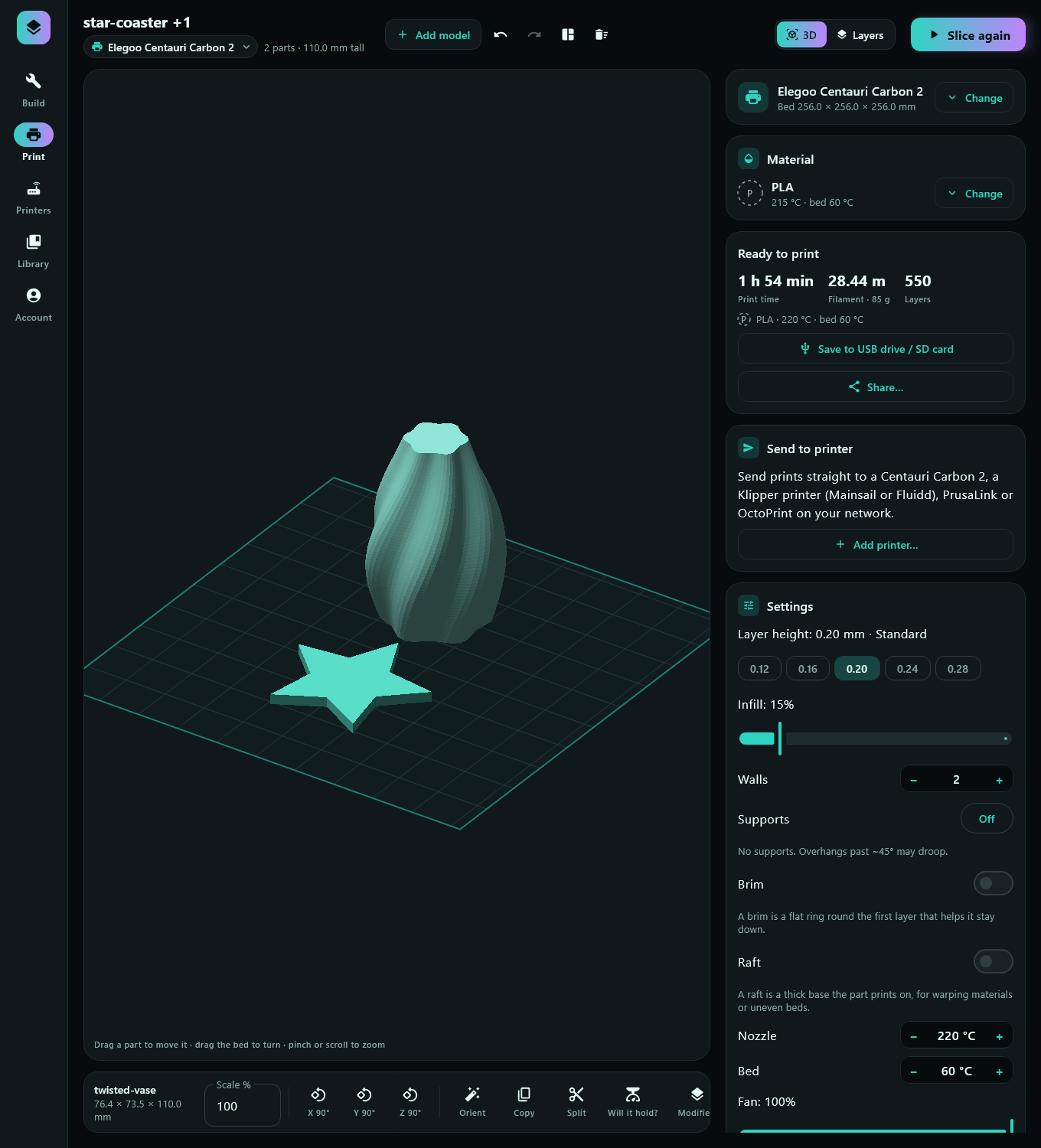Viewport: 1041px width, 1148px height.
Task: Select 0.28 layer height
Action: [958, 668]
